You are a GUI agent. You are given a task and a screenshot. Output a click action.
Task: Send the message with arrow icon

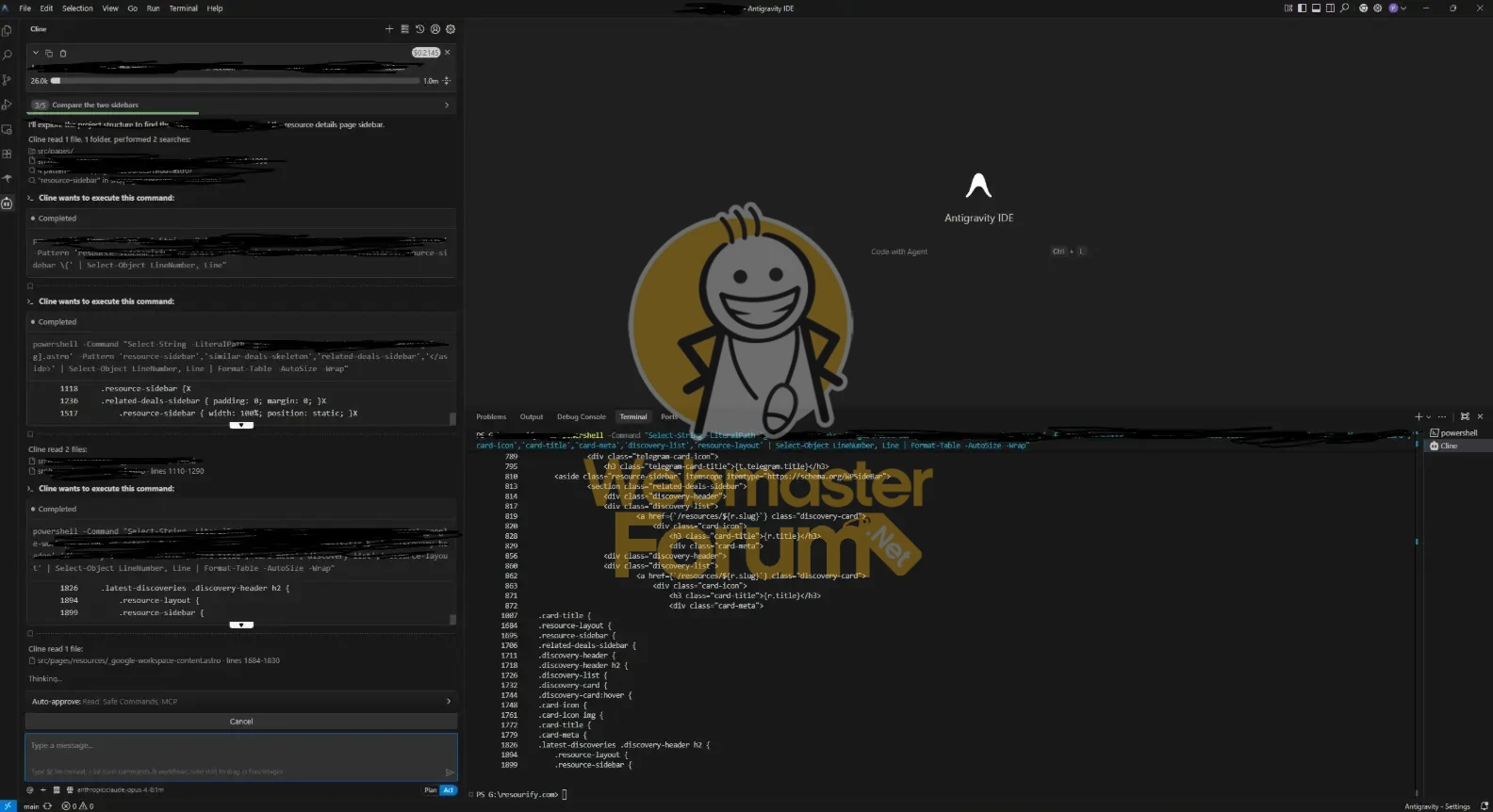tap(450, 771)
